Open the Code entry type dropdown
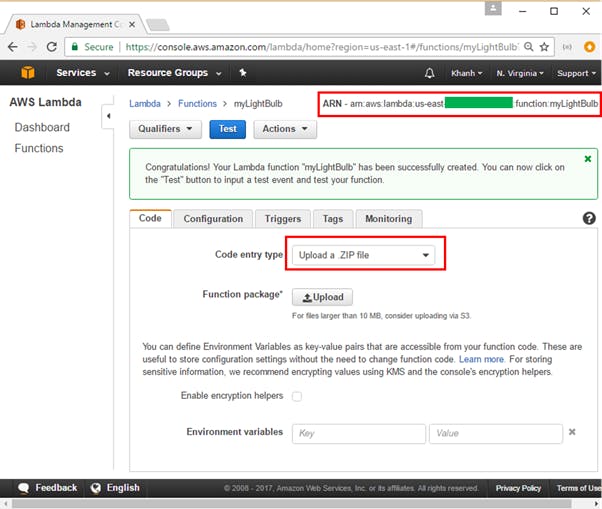The image size is (602, 509). coord(363,255)
